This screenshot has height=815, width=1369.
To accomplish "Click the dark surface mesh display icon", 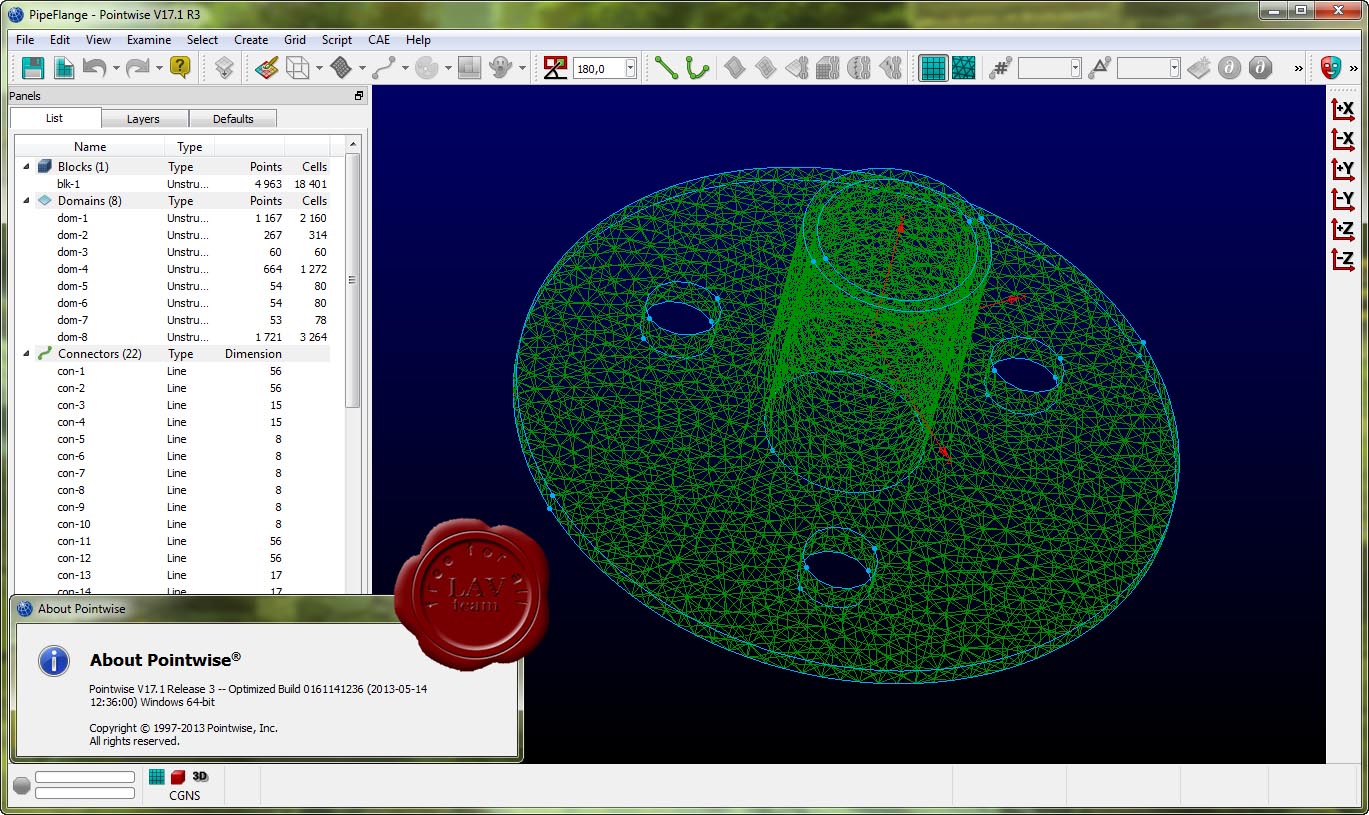I will click(x=341, y=67).
